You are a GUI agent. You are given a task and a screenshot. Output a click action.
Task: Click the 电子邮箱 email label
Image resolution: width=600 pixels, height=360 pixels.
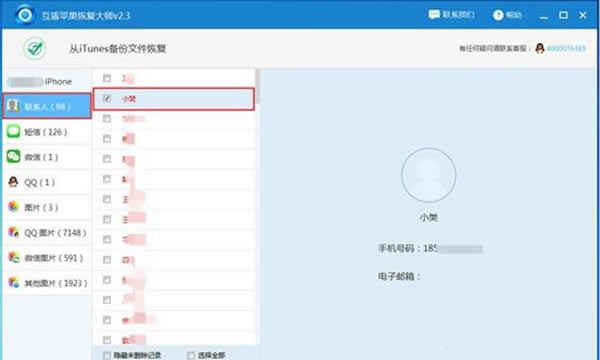[399, 276]
